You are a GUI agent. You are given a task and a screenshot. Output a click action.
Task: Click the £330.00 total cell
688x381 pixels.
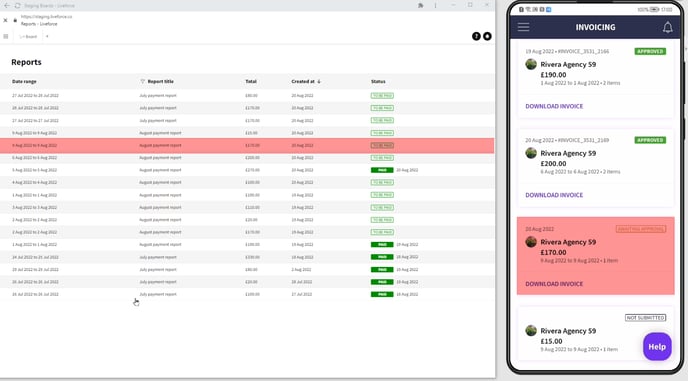[x=252, y=257]
